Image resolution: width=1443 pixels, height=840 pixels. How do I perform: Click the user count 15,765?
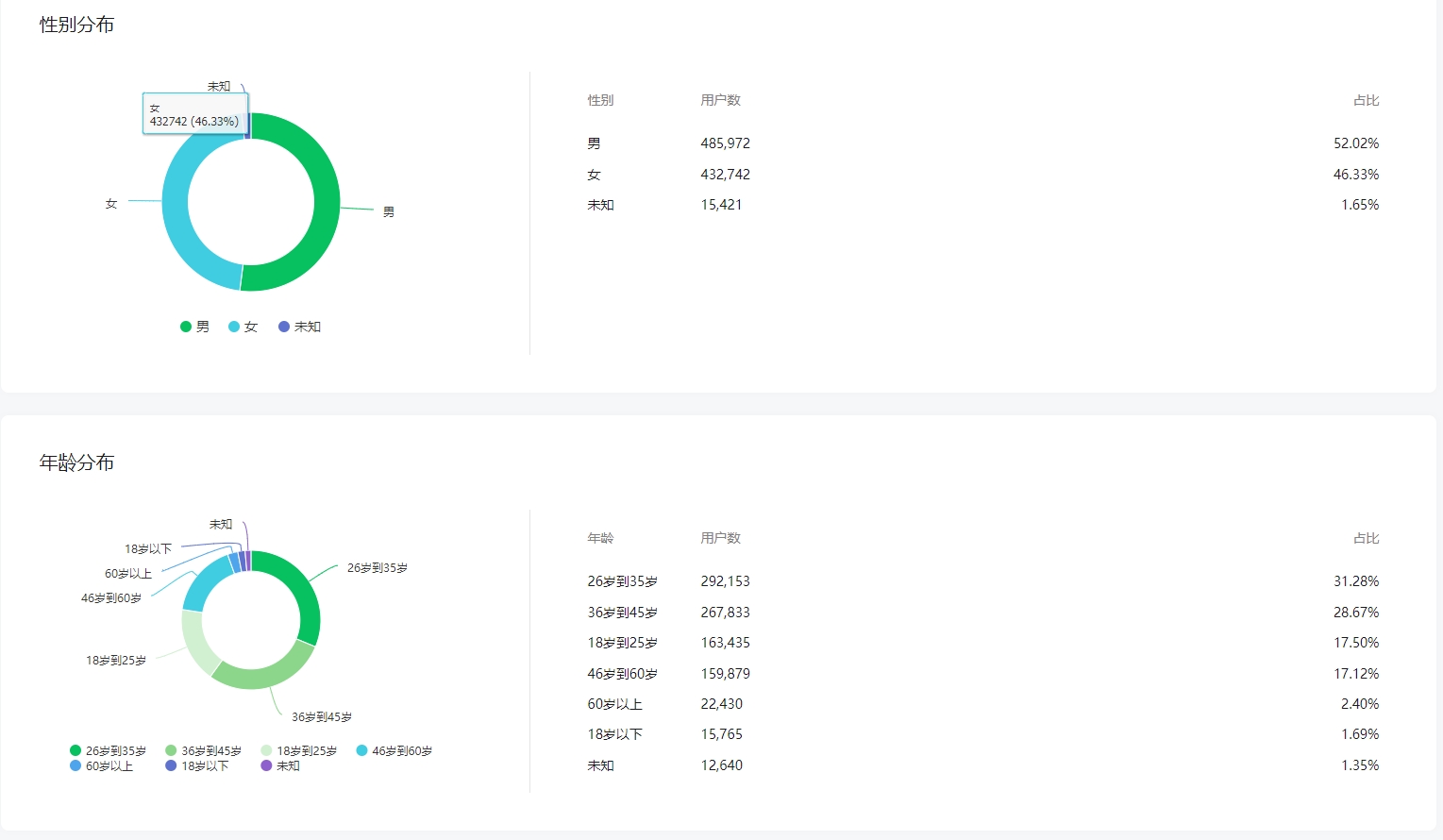(x=721, y=734)
